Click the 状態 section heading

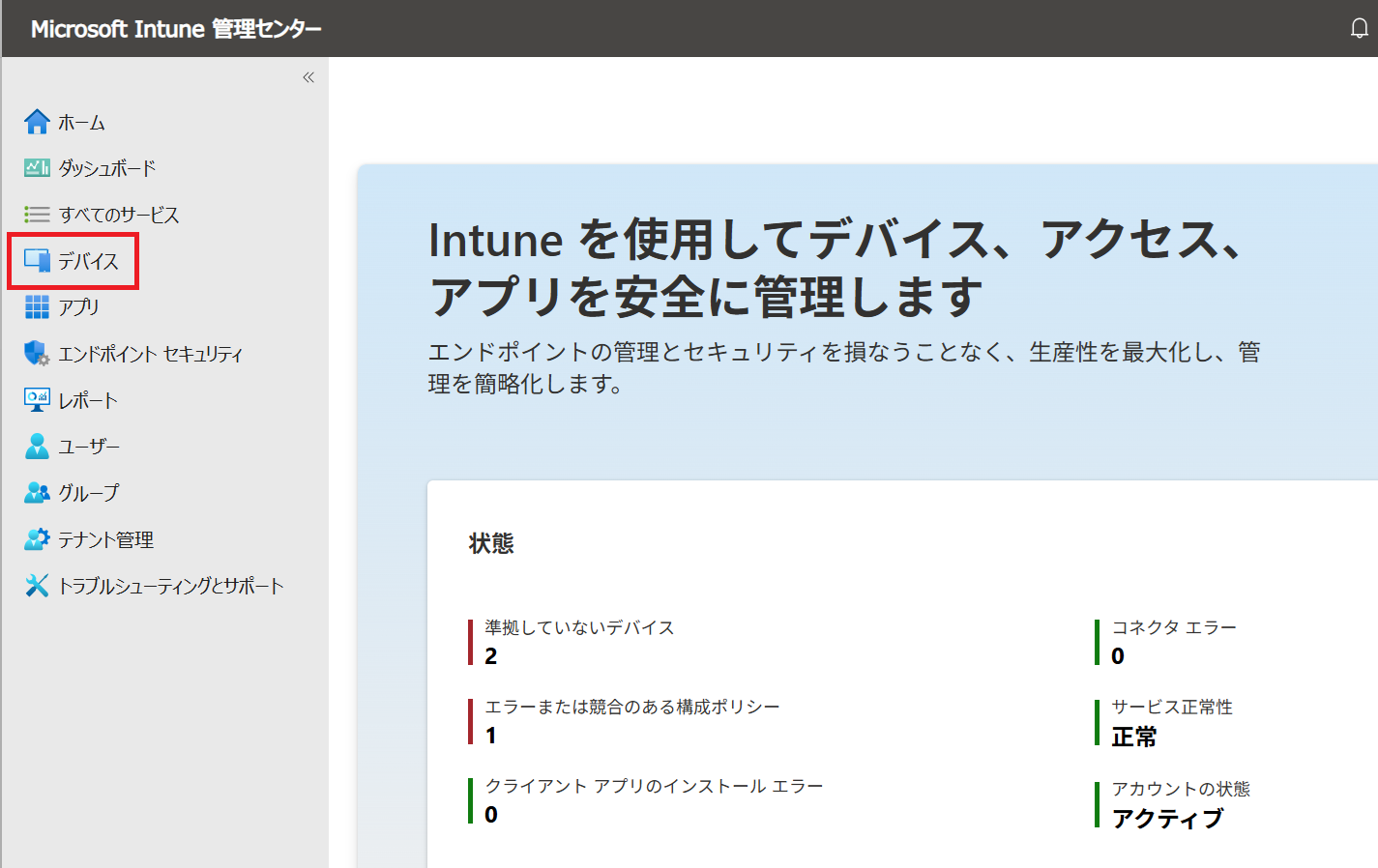point(491,543)
